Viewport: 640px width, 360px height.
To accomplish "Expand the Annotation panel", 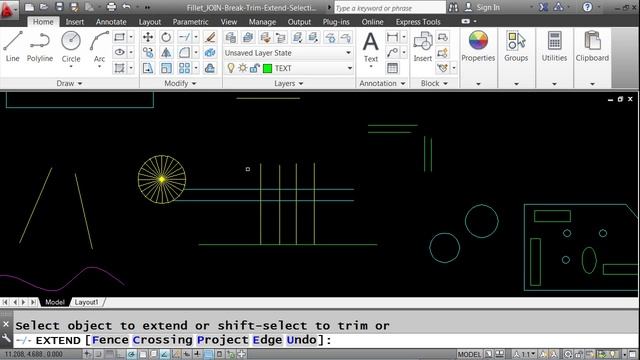I will pos(382,83).
